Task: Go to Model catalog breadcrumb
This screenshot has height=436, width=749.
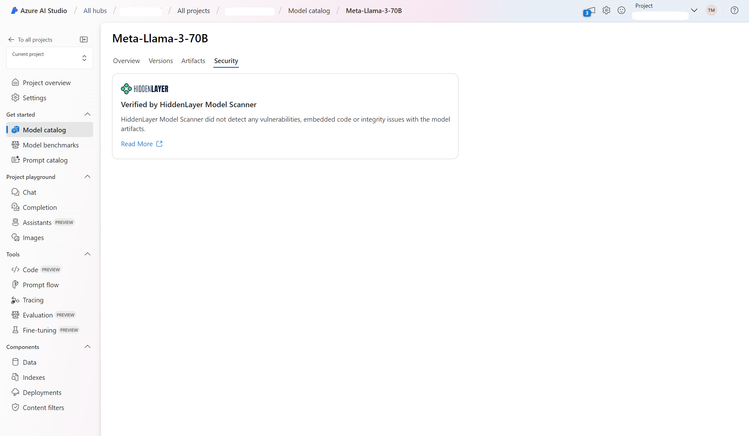Action: [x=309, y=11]
